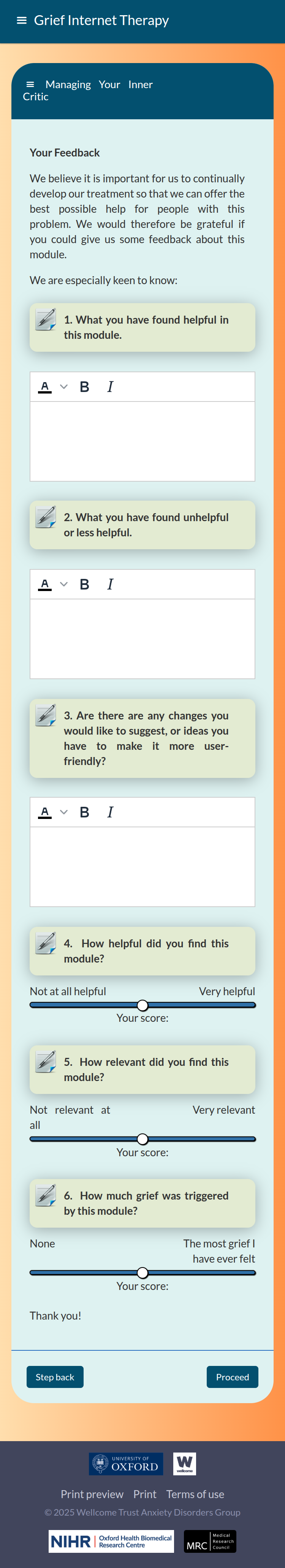This screenshot has width=285, height=1568.
Task: Open the Managing Your Inner Critic module menu
Action: point(30,85)
